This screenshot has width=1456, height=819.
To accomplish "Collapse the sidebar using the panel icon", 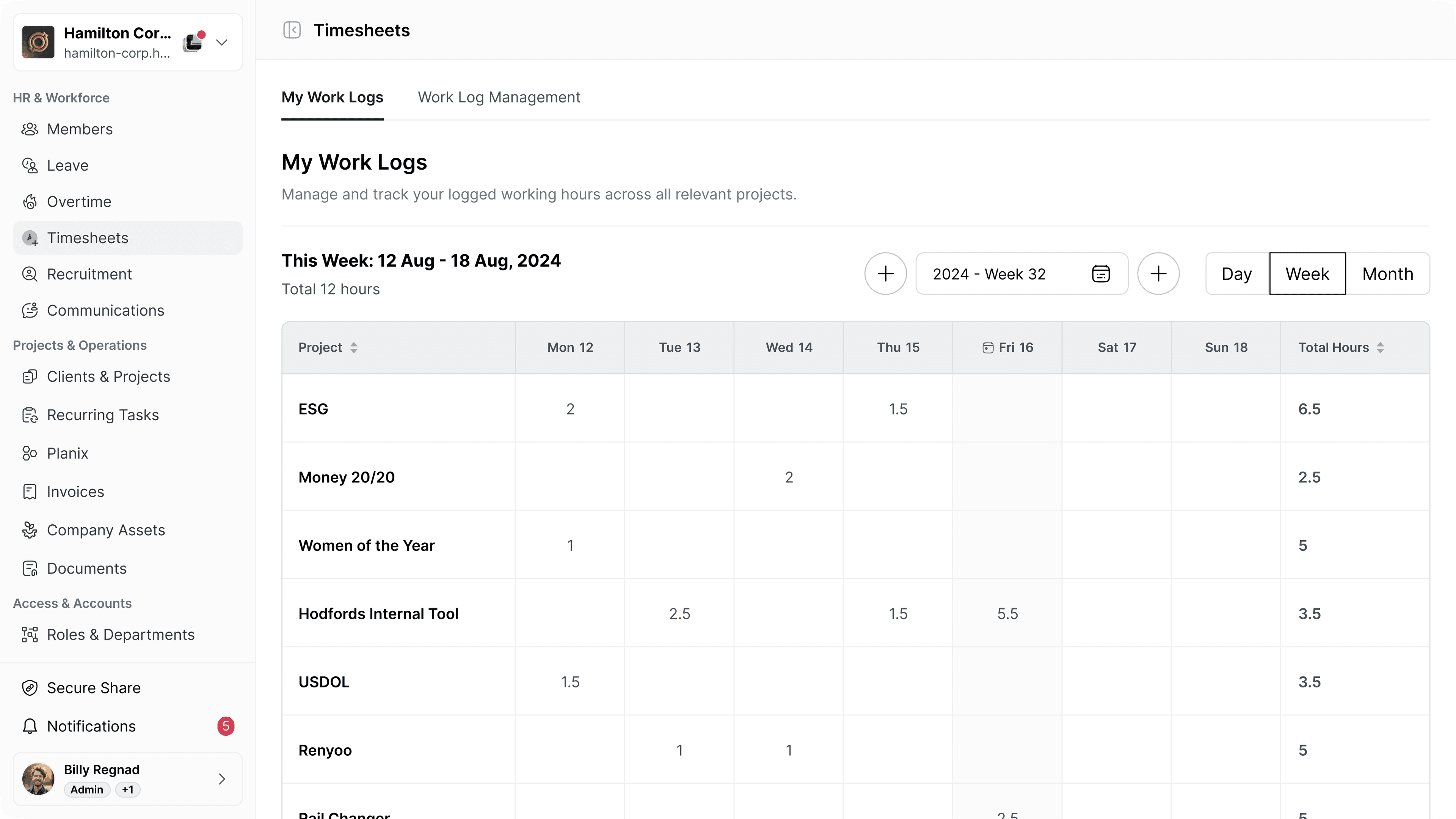I will 292,30.
